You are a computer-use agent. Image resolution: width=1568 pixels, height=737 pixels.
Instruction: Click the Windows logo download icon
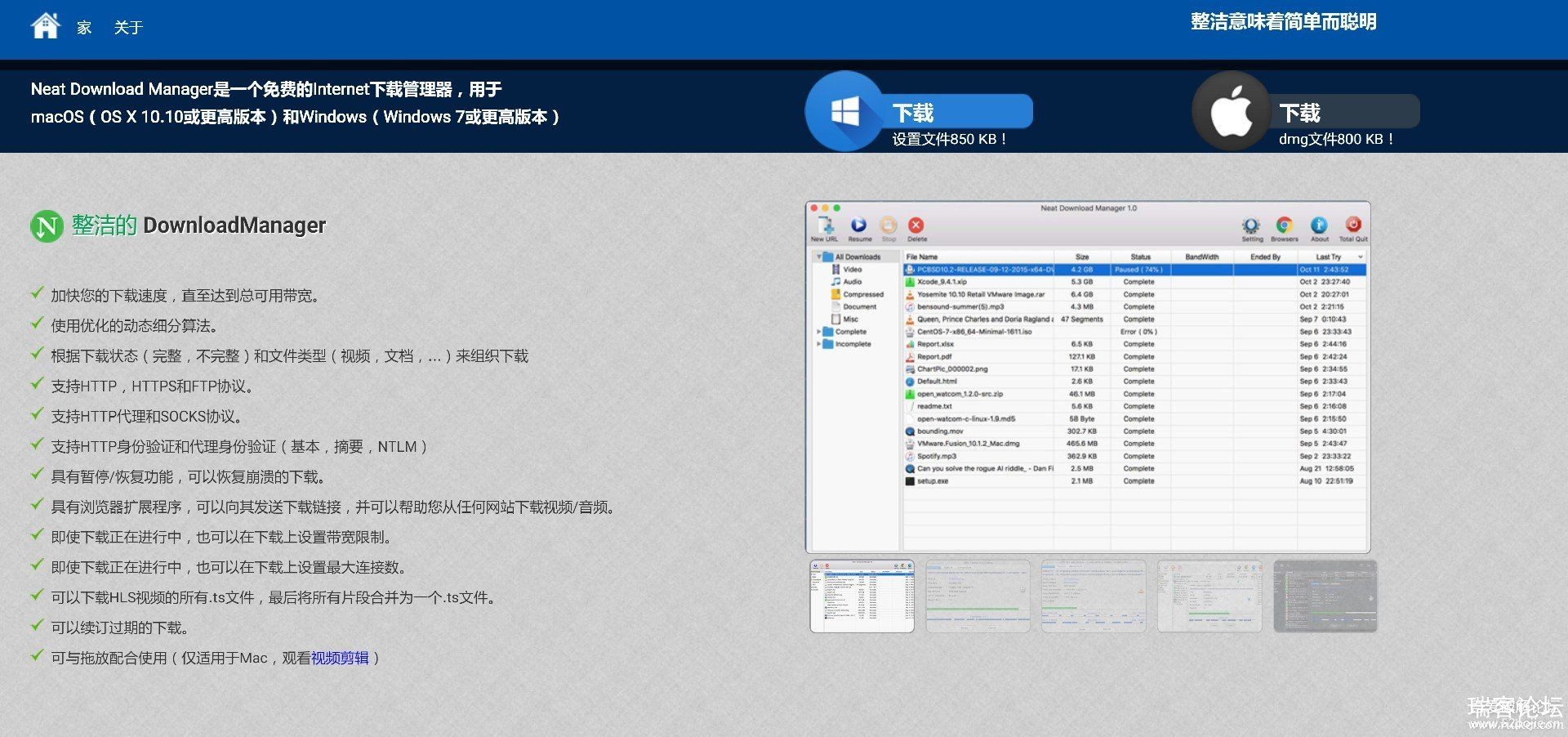(844, 111)
